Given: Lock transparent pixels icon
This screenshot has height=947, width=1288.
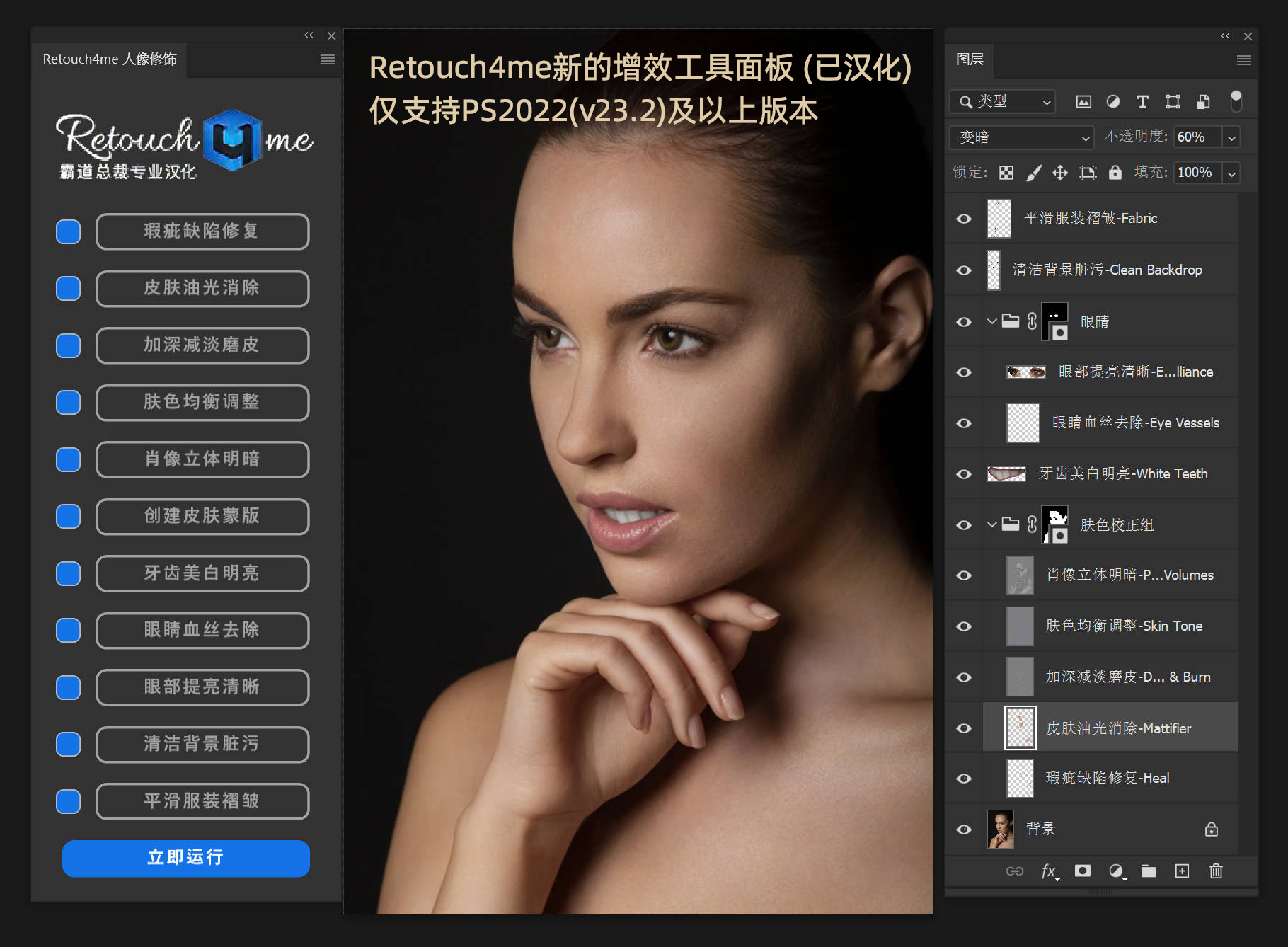Looking at the screenshot, I should (x=1006, y=173).
